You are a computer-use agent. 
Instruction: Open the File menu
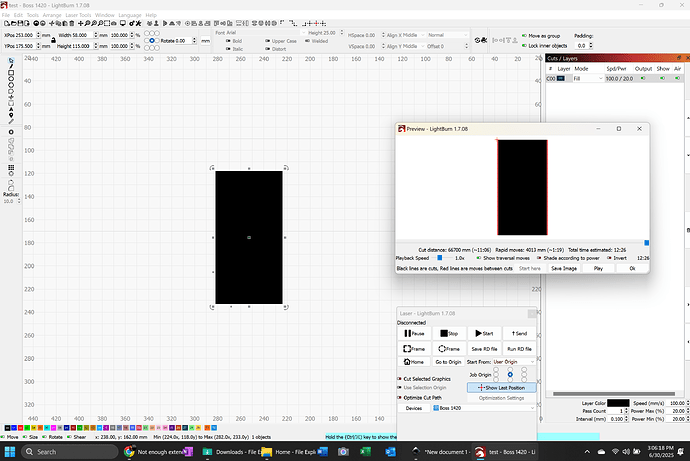6,15
